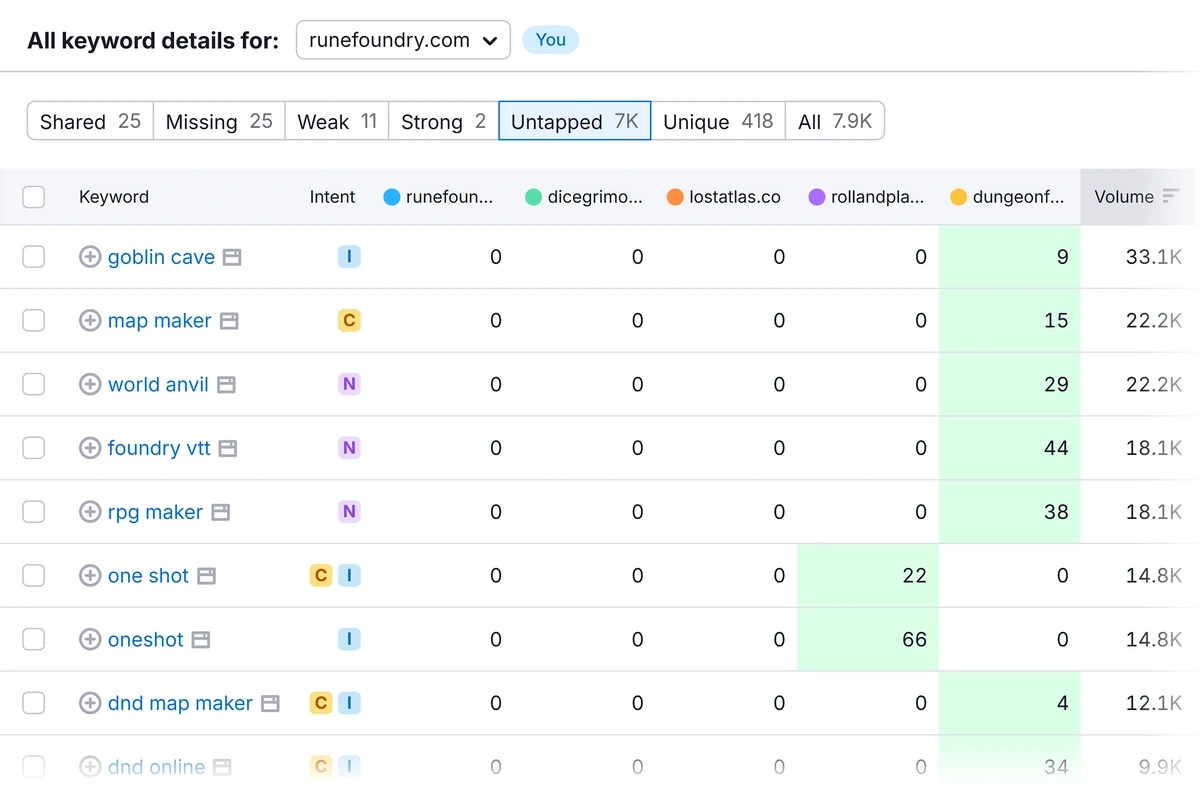The height and width of the screenshot is (786, 1200).
Task: Click Navigational intent badge for world anvil
Action: click(349, 384)
